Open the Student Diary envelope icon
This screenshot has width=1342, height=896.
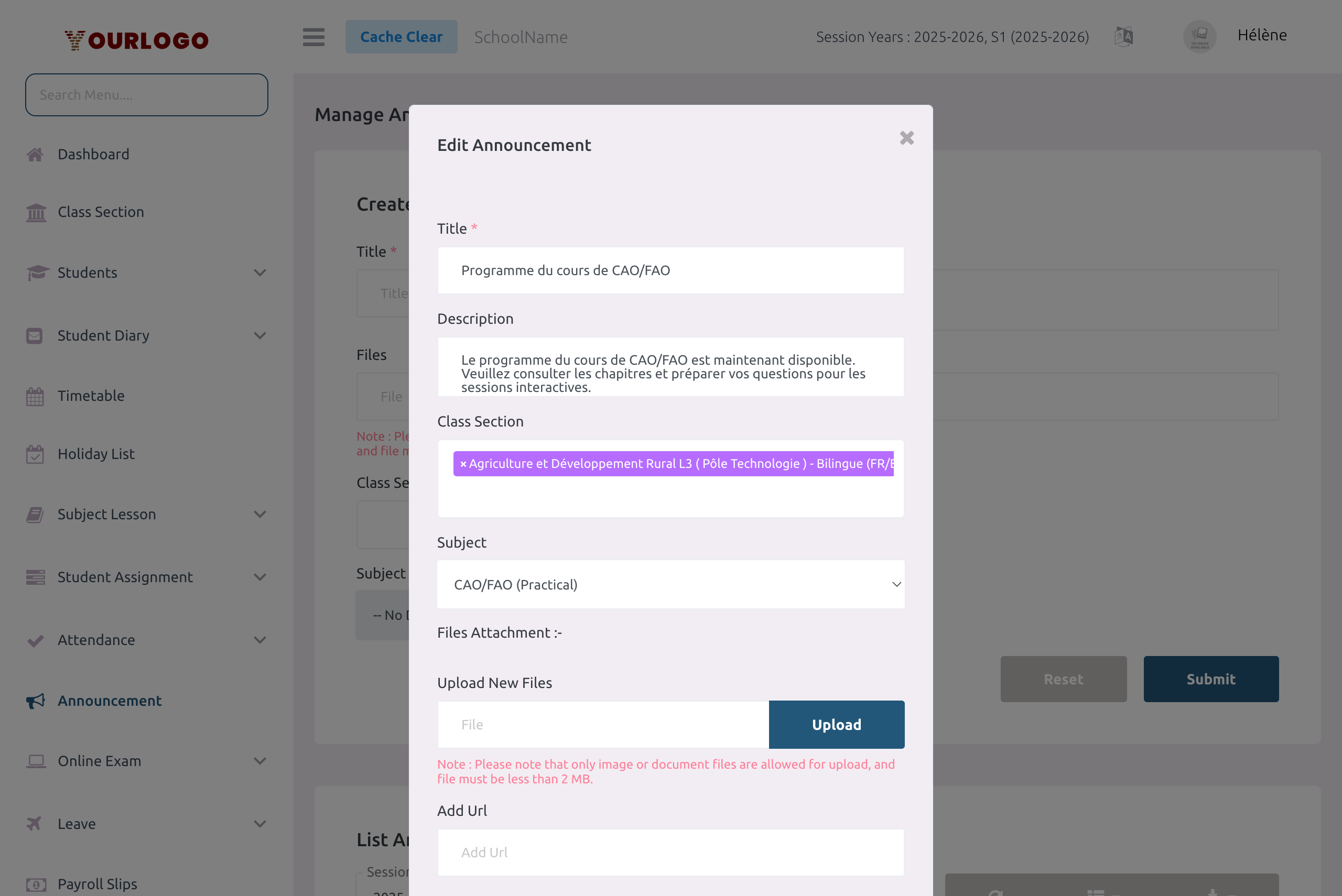[34, 335]
